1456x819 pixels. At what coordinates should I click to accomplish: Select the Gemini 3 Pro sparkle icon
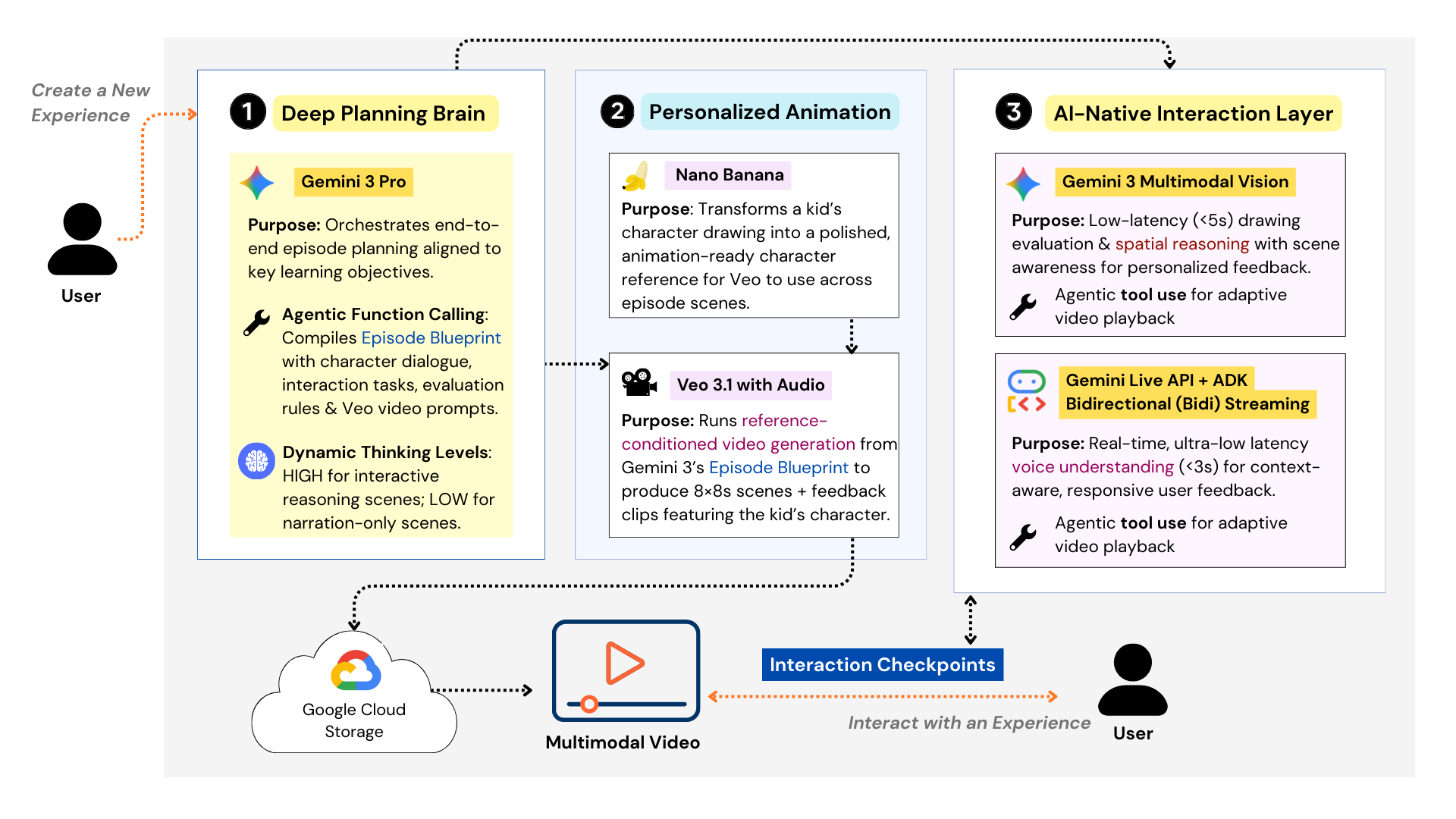click(x=257, y=182)
